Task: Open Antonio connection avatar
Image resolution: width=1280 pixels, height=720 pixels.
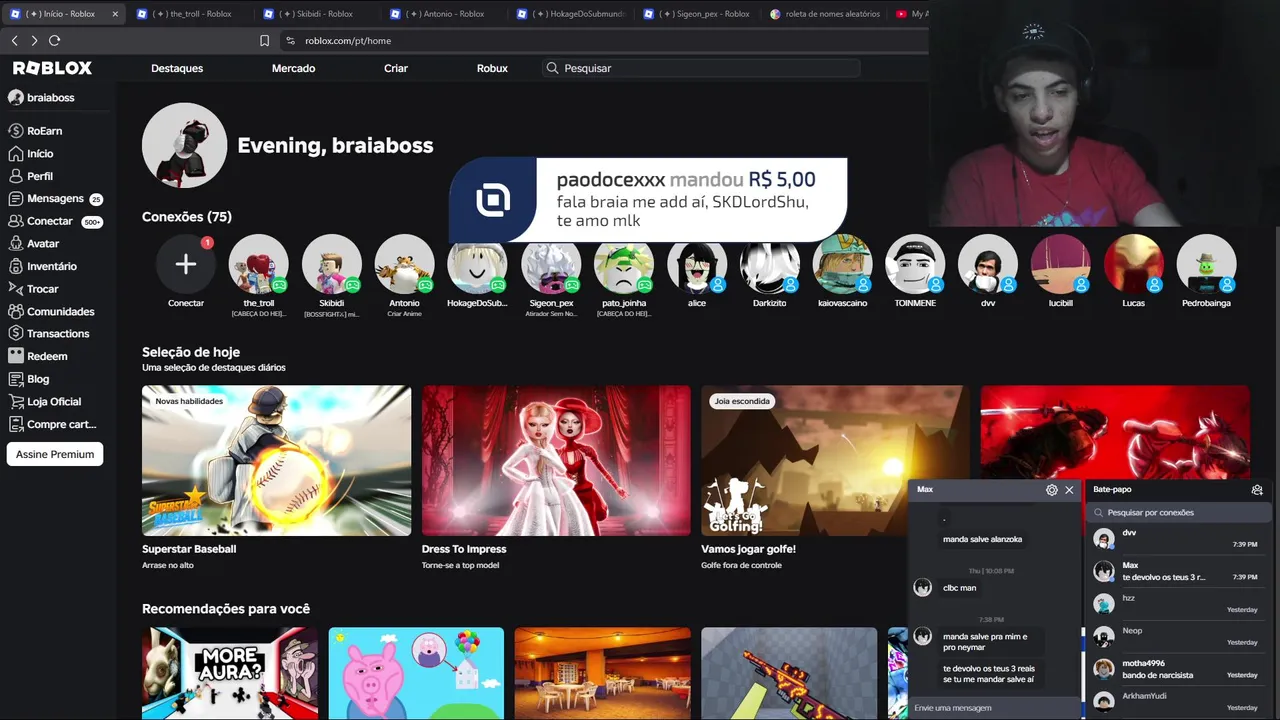Action: pos(405,264)
